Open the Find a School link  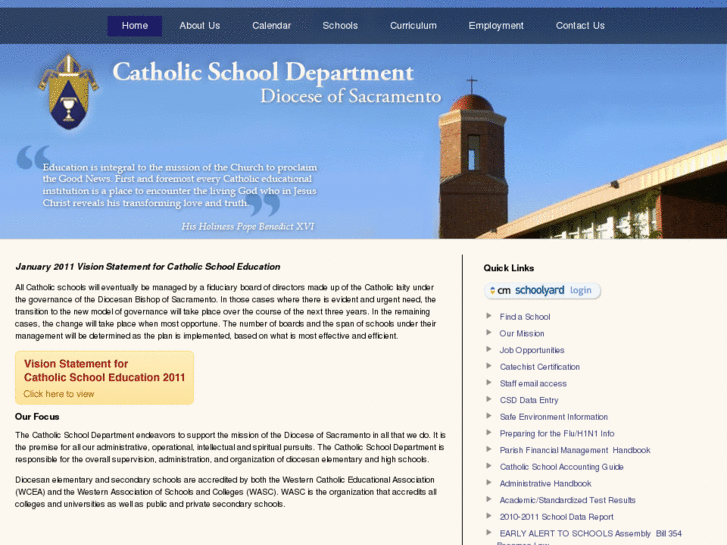(x=525, y=317)
